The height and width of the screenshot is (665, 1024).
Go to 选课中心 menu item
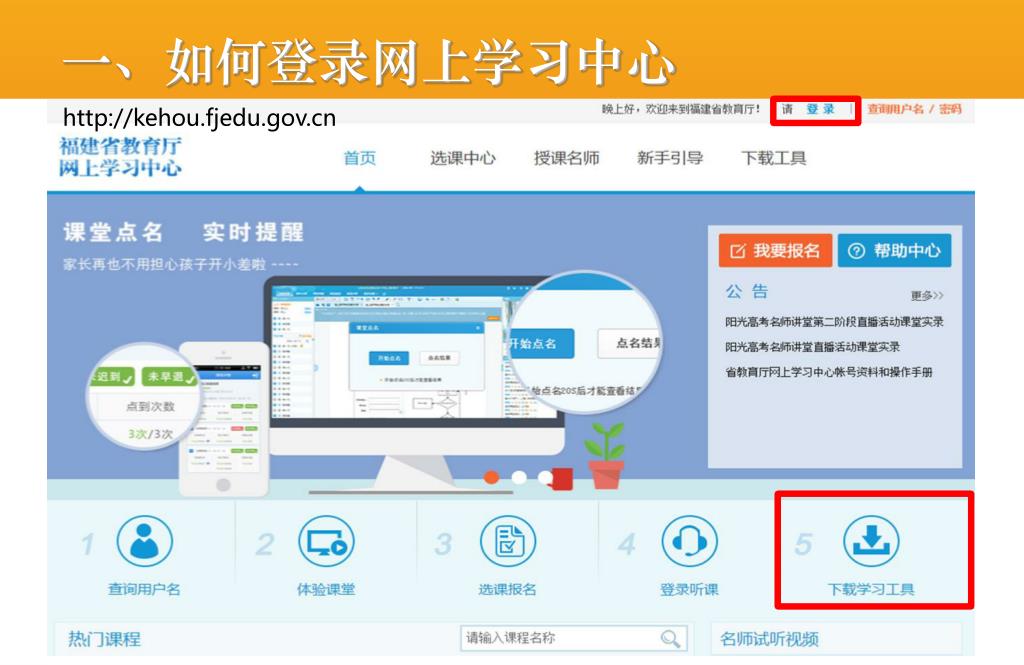coord(463,158)
